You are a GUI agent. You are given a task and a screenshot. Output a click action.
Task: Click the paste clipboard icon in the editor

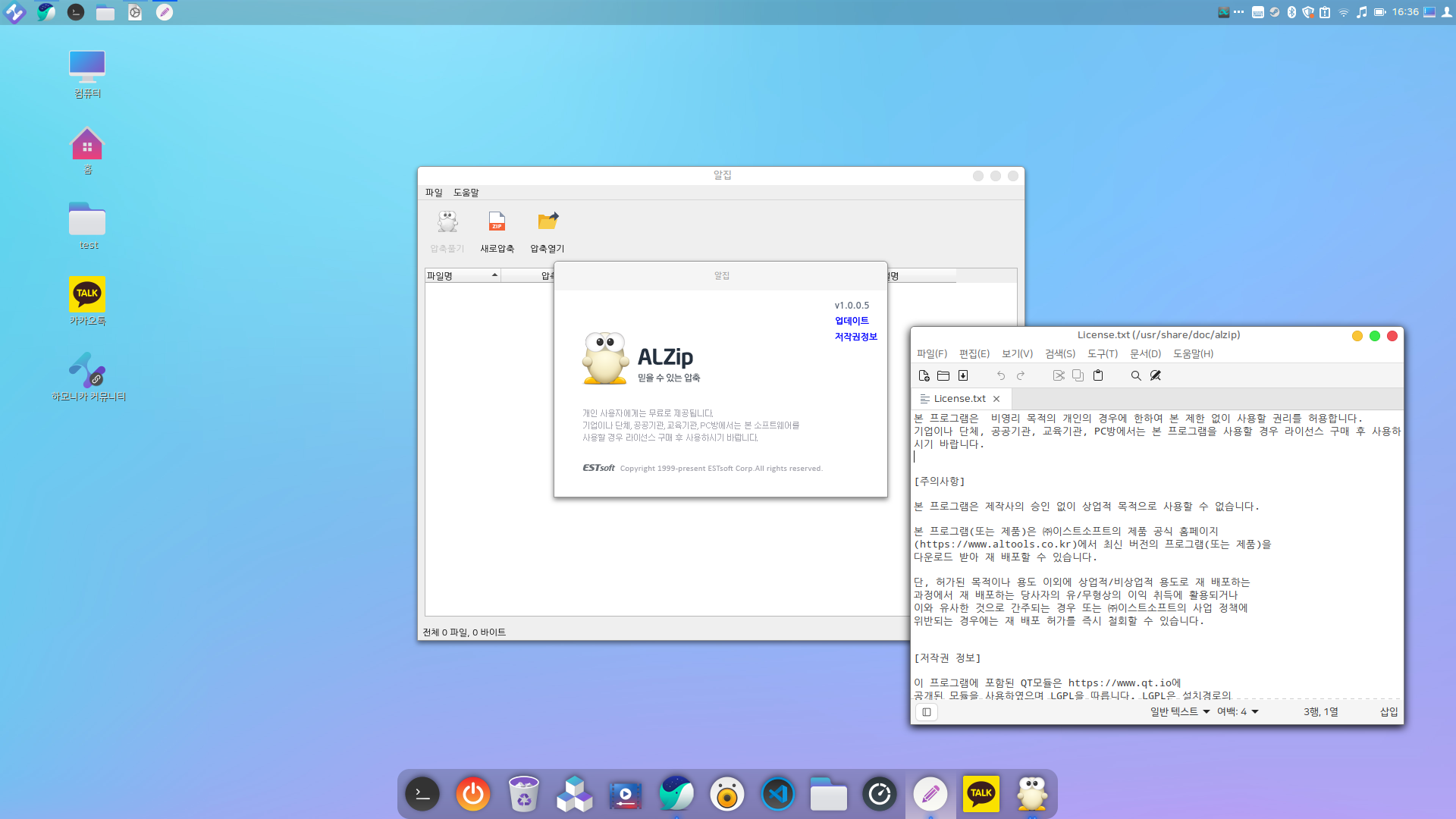point(1098,375)
